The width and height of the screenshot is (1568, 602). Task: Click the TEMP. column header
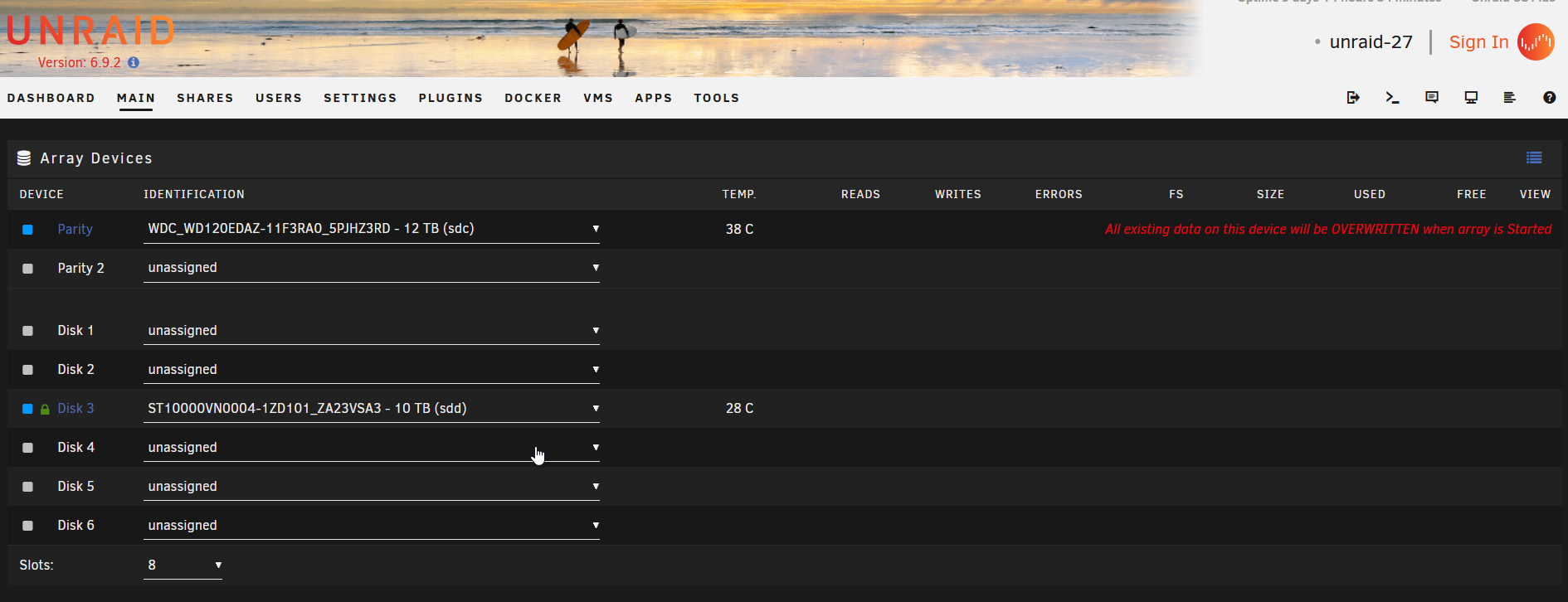click(x=738, y=194)
